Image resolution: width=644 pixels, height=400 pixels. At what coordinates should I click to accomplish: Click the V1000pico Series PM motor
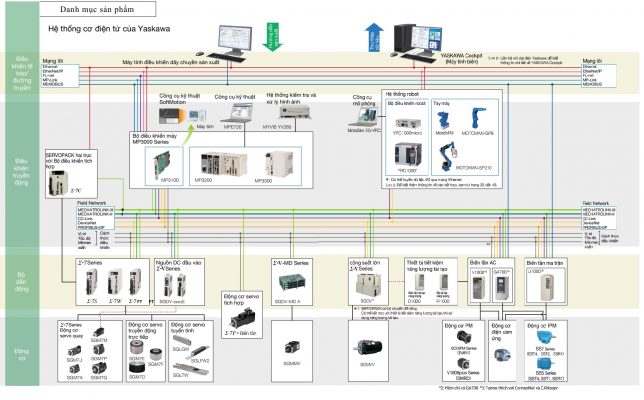[x=465, y=363]
